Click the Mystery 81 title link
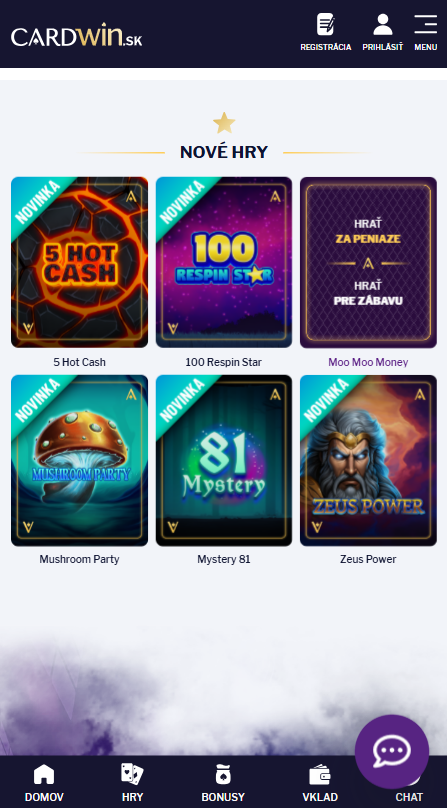 pyautogui.click(x=224, y=559)
